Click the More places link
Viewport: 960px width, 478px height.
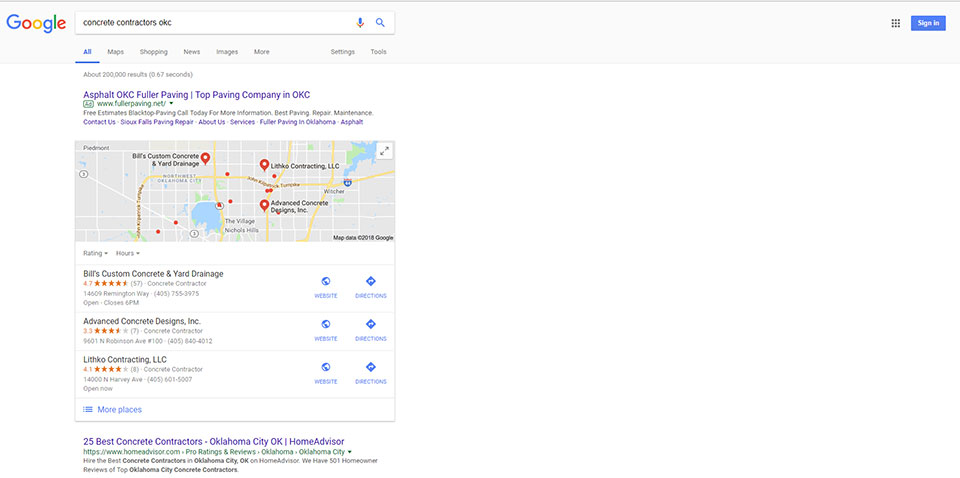pos(119,409)
